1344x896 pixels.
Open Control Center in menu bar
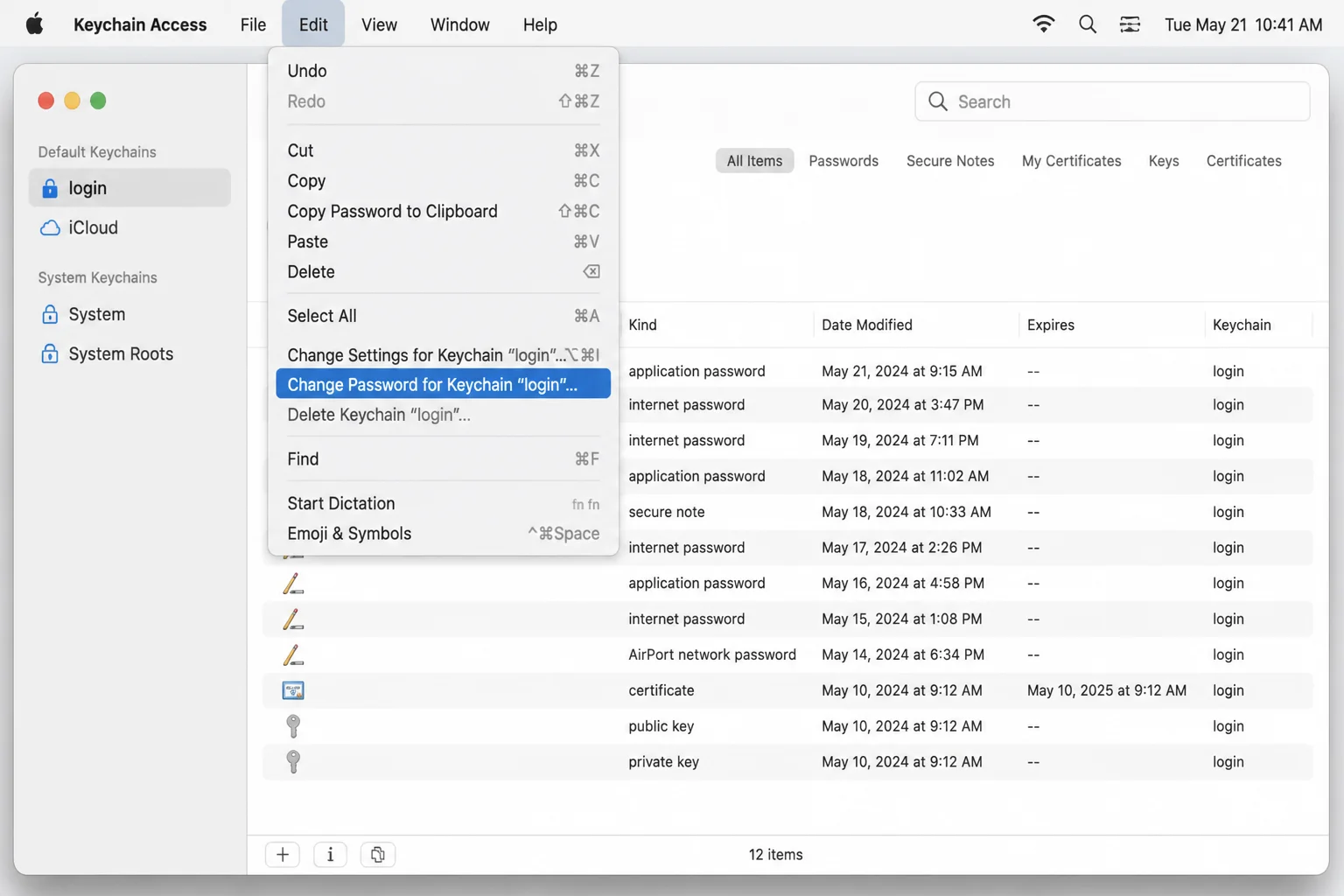[1130, 24]
